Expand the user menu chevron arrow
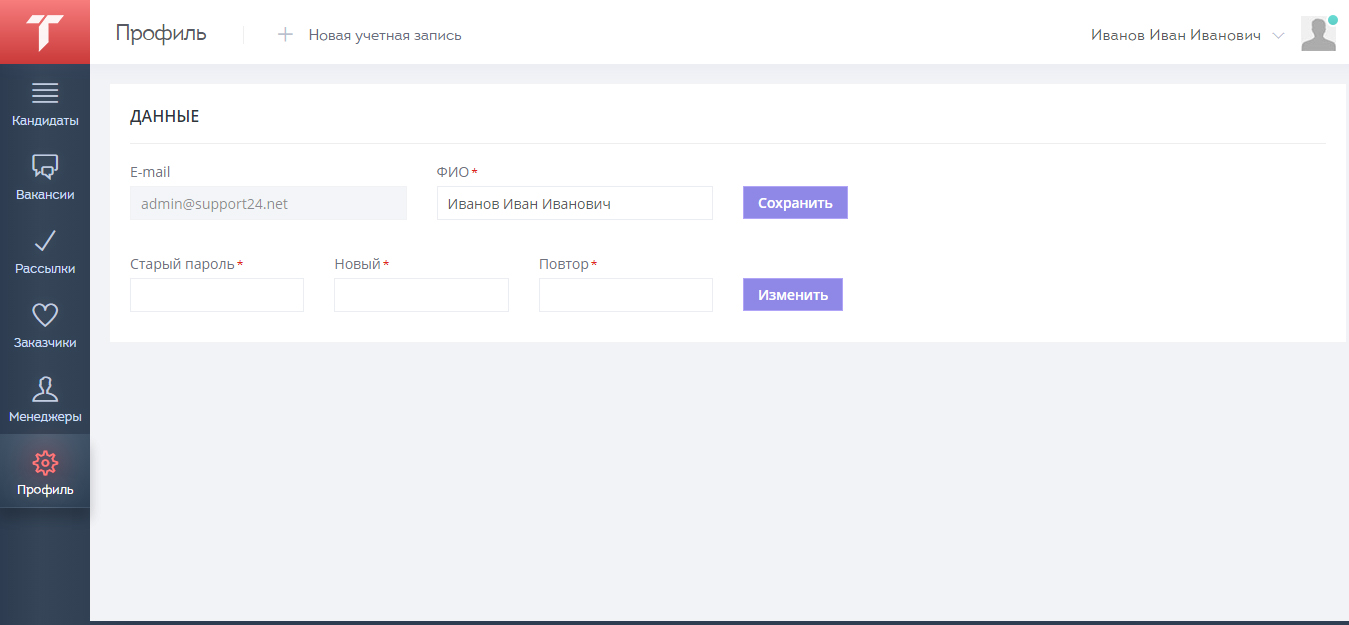The width and height of the screenshot is (1349, 625). [x=1277, y=36]
